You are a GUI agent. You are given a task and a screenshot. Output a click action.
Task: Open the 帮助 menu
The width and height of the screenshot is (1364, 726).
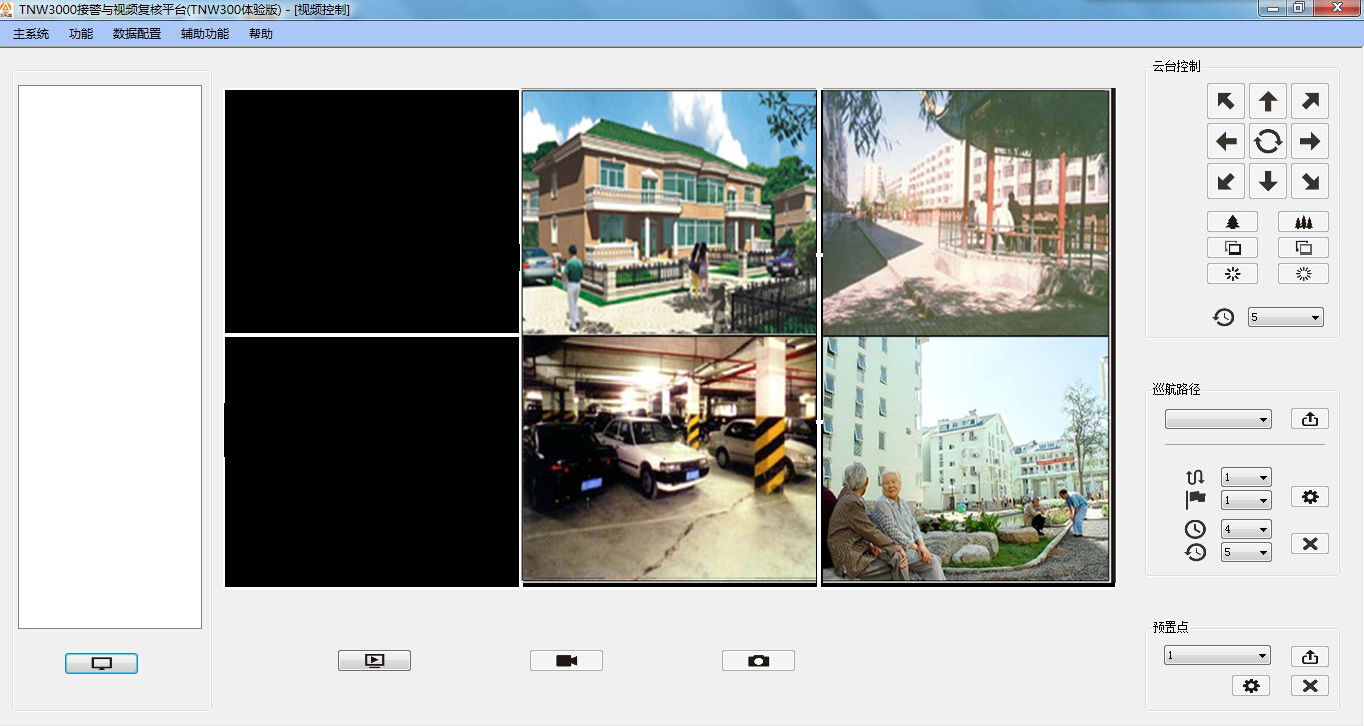[x=261, y=34]
